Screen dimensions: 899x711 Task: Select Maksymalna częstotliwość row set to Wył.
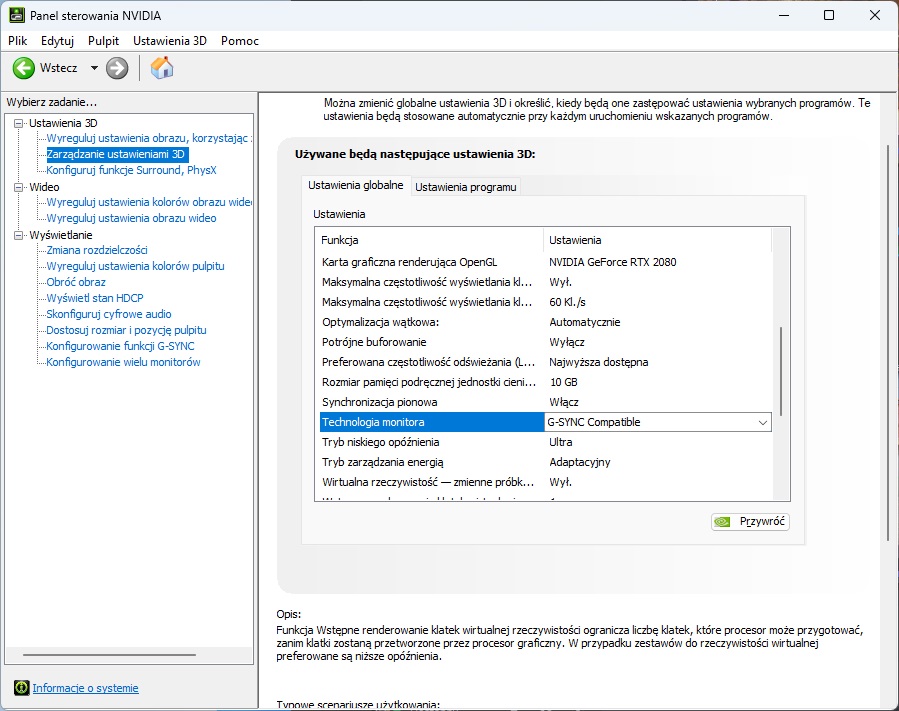click(x=546, y=282)
